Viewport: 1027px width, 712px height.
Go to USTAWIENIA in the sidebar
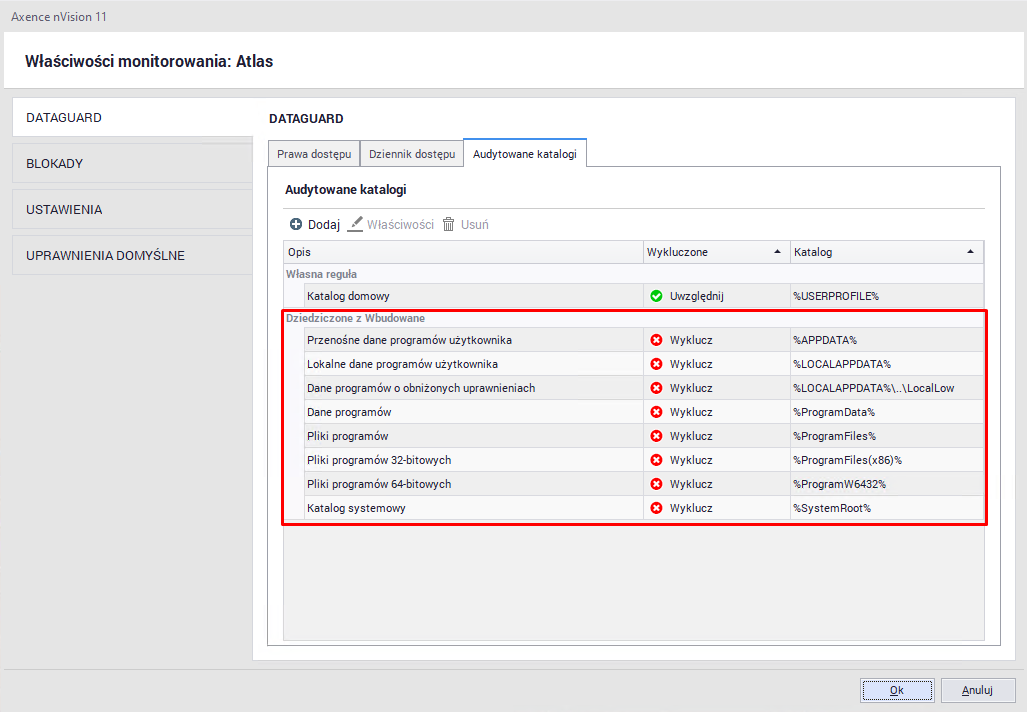pos(132,210)
